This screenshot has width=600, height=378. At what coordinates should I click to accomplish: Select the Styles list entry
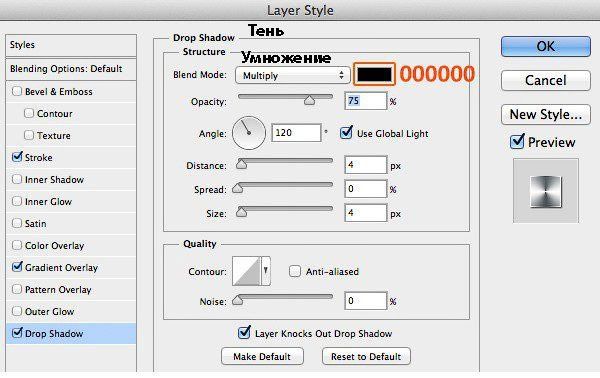coord(71,45)
